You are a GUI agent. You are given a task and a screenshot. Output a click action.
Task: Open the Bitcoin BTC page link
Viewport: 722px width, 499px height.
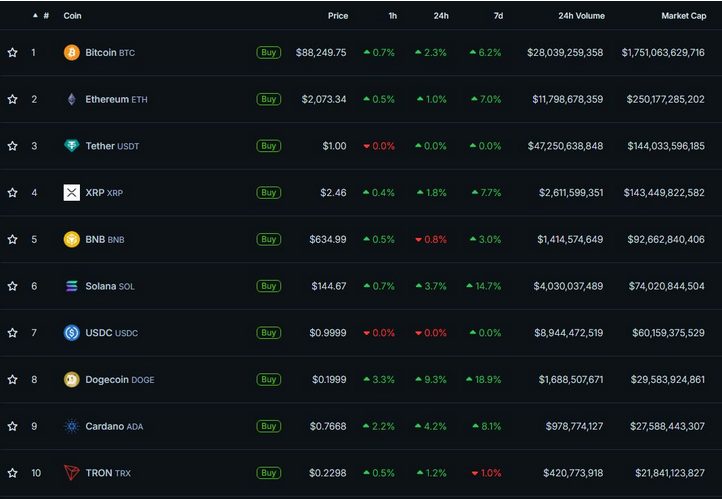110,52
